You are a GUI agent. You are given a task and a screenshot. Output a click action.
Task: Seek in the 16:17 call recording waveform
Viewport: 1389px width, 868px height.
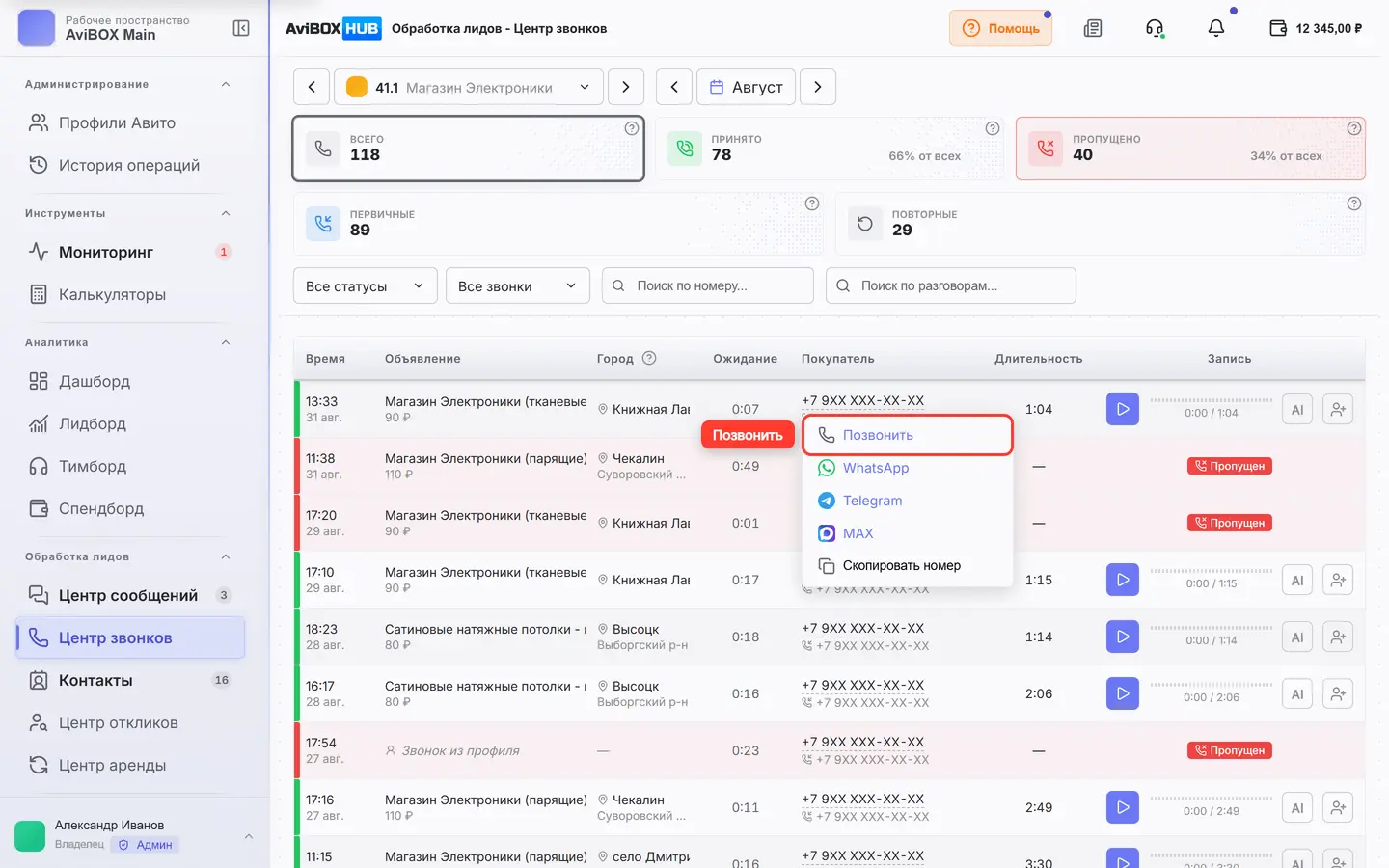pyautogui.click(x=1212, y=685)
